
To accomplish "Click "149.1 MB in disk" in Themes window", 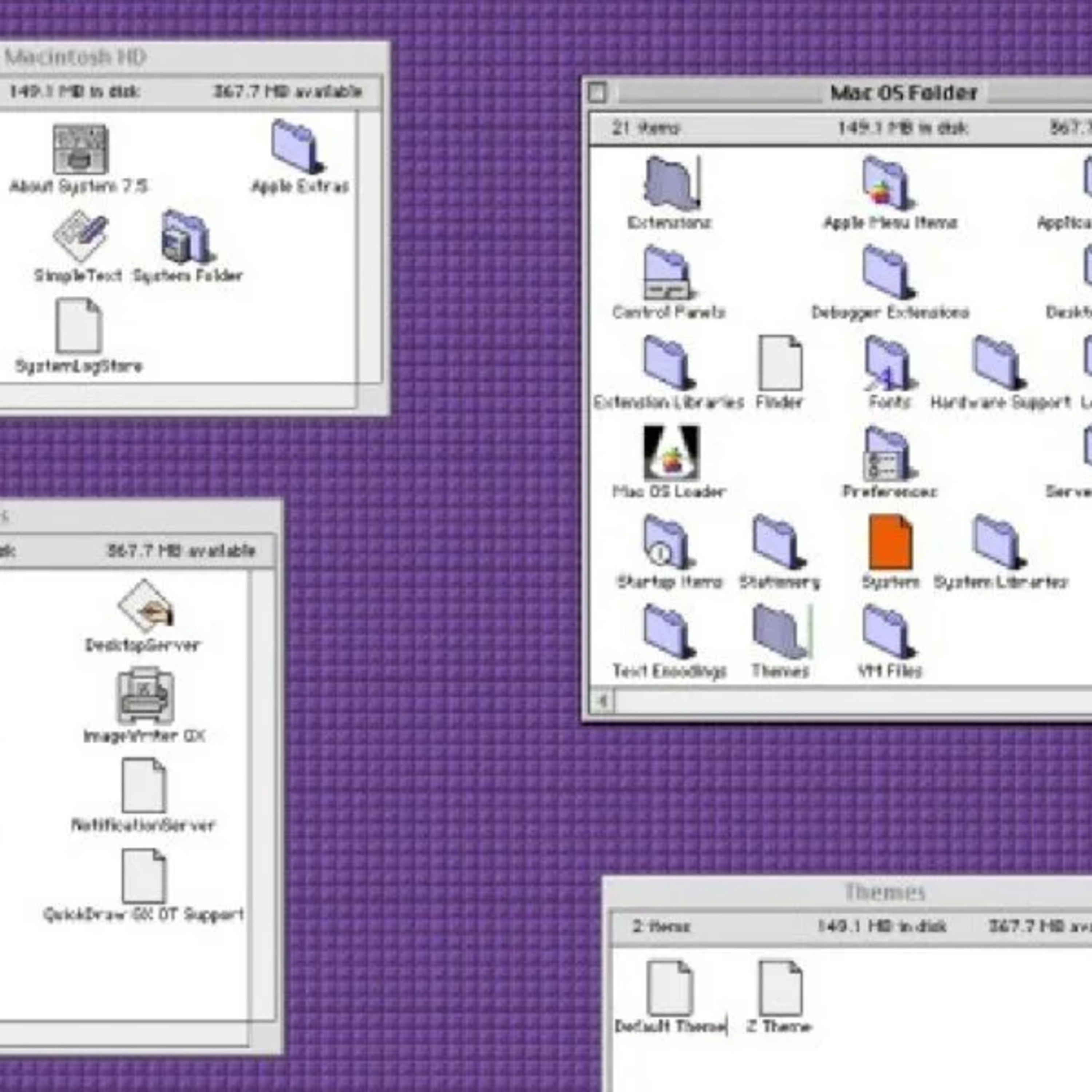I will [882, 927].
